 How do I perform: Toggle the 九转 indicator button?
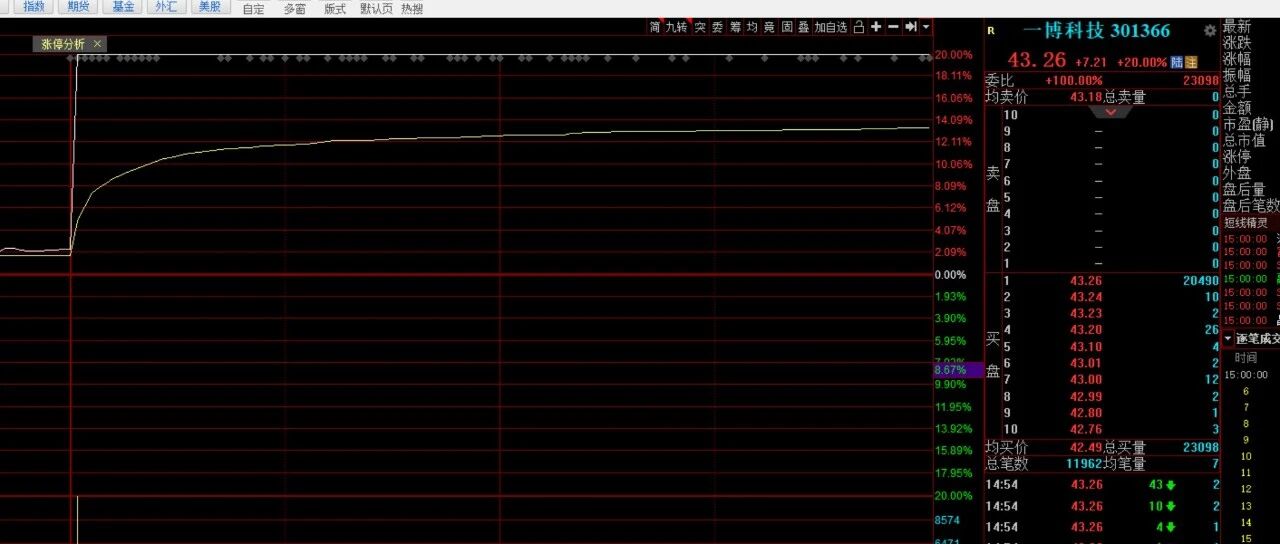678,27
